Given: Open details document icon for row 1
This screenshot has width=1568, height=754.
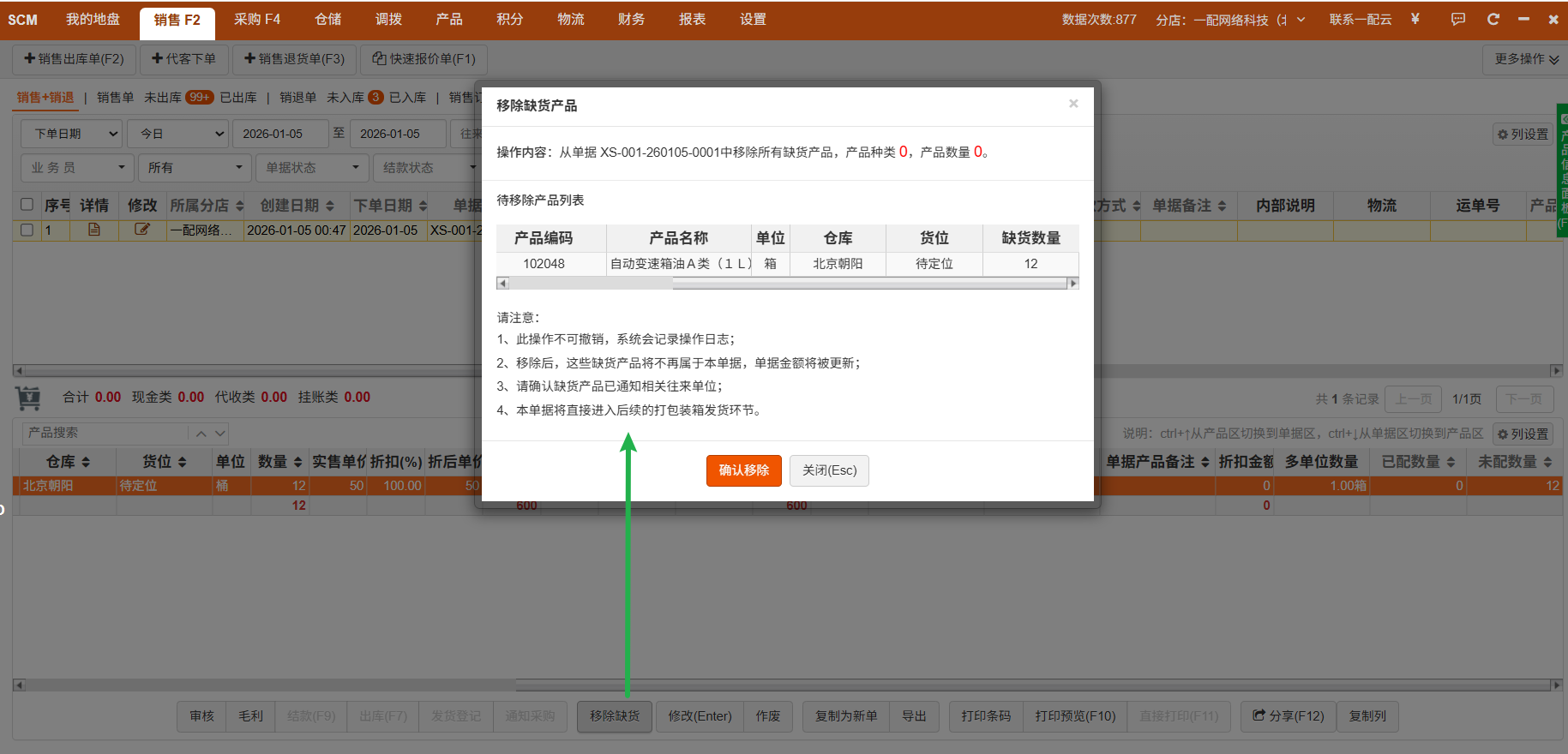Looking at the screenshot, I should 94,230.
